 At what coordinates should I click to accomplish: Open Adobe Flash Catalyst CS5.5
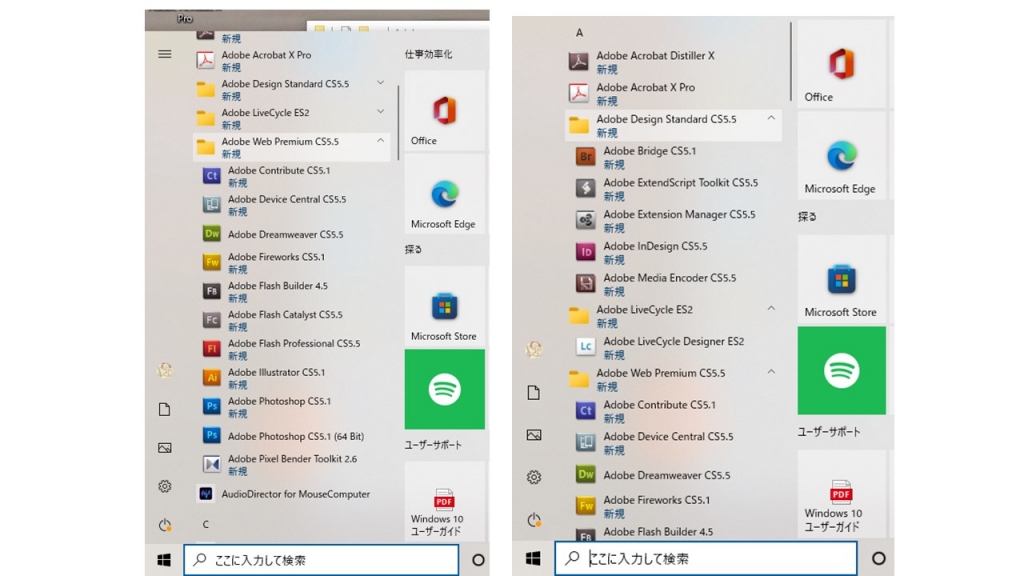click(292, 320)
